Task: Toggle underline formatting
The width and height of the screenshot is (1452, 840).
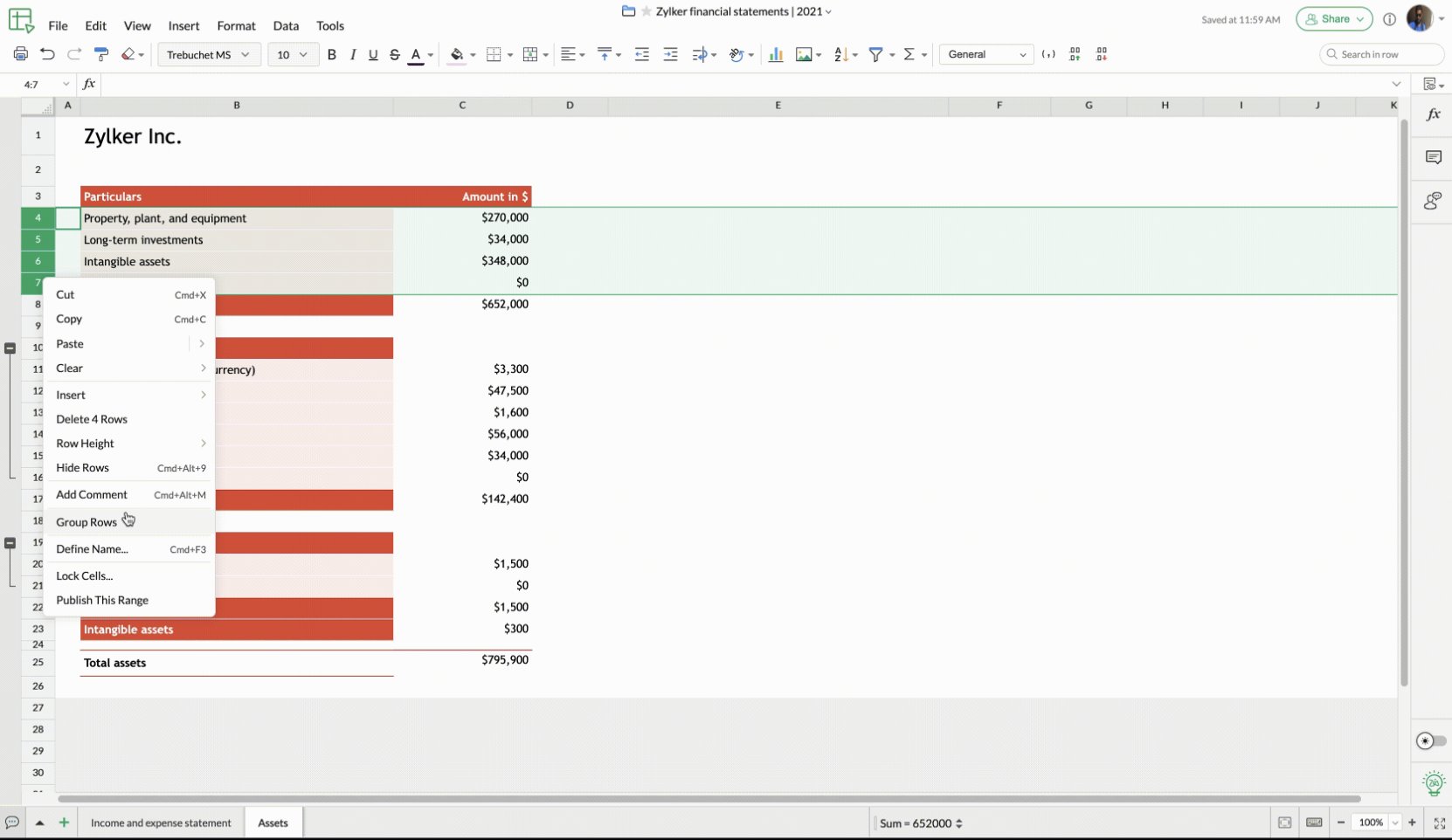Action: pos(373,54)
